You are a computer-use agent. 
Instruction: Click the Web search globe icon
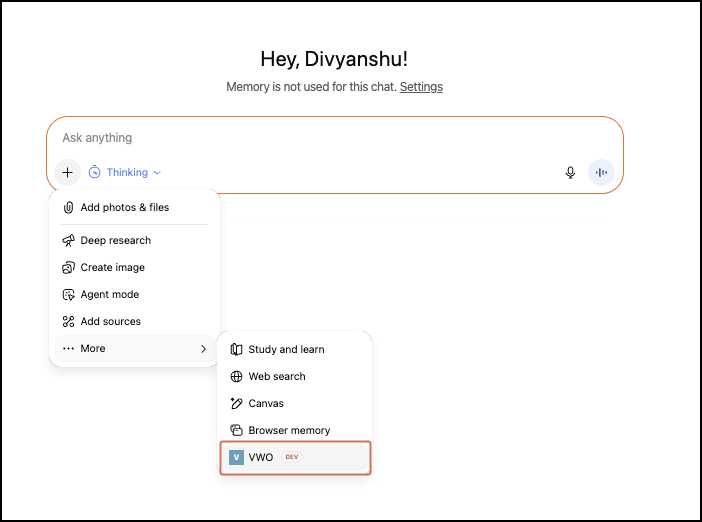tap(236, 377)
